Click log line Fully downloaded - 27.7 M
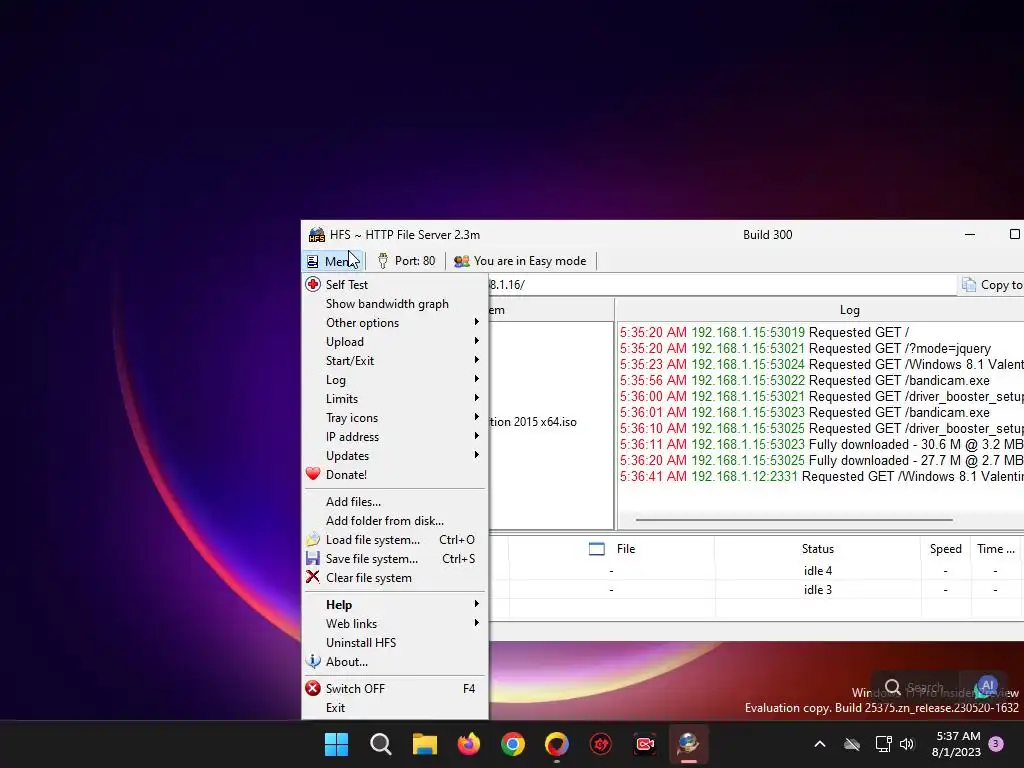Image resolution: width=1024 pixels, height=768 pixels. click(x=822, y=460)
